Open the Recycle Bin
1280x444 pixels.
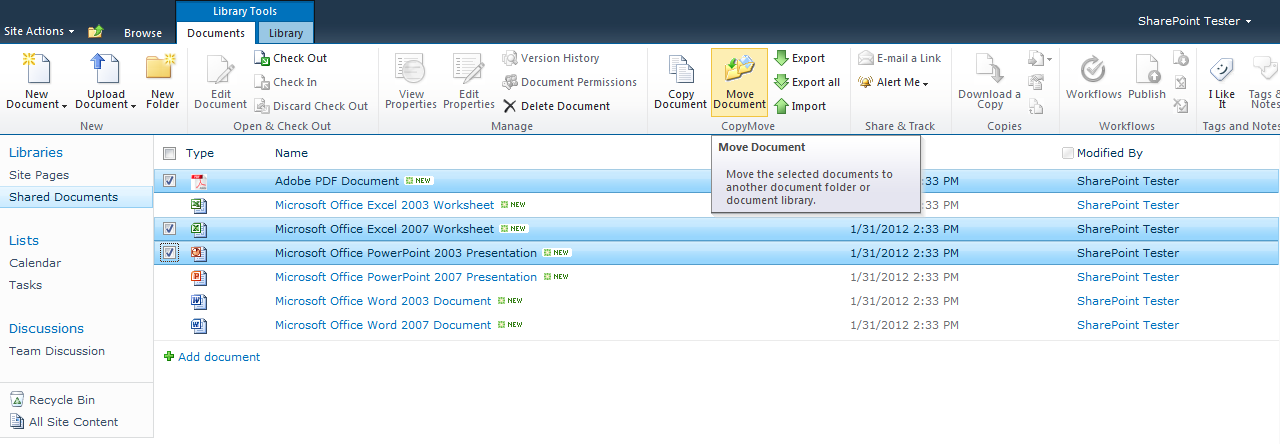(52, 400)
